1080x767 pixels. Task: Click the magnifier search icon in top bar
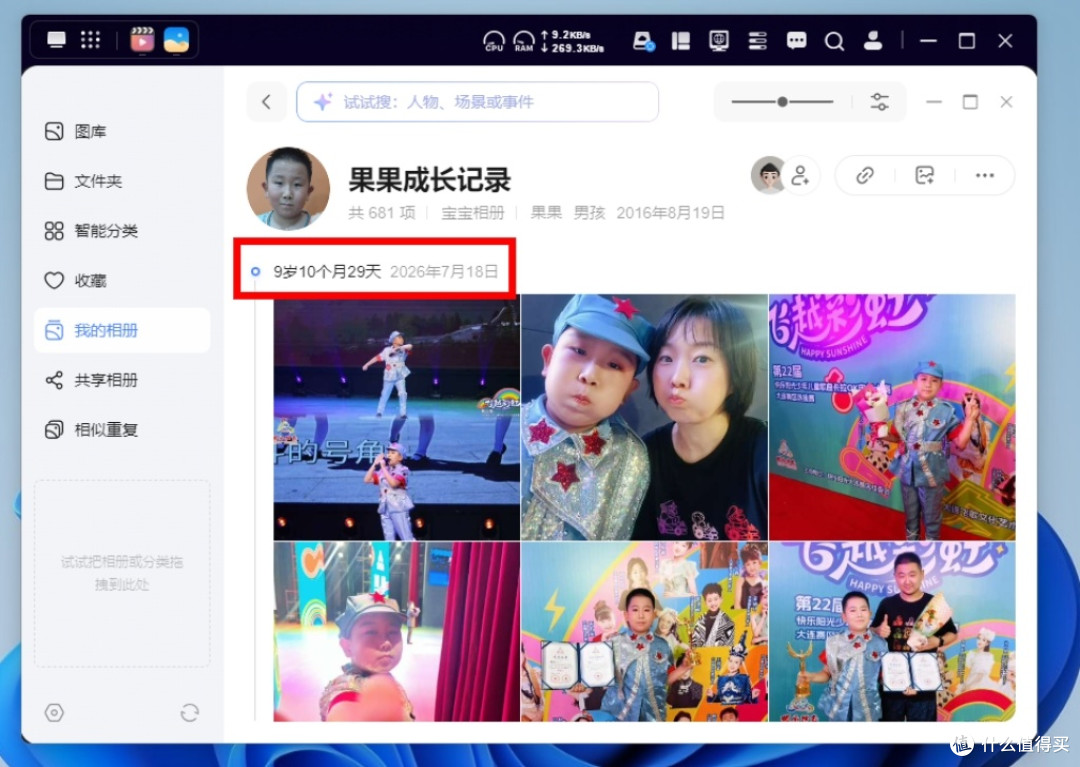click(x=834, y=42)
